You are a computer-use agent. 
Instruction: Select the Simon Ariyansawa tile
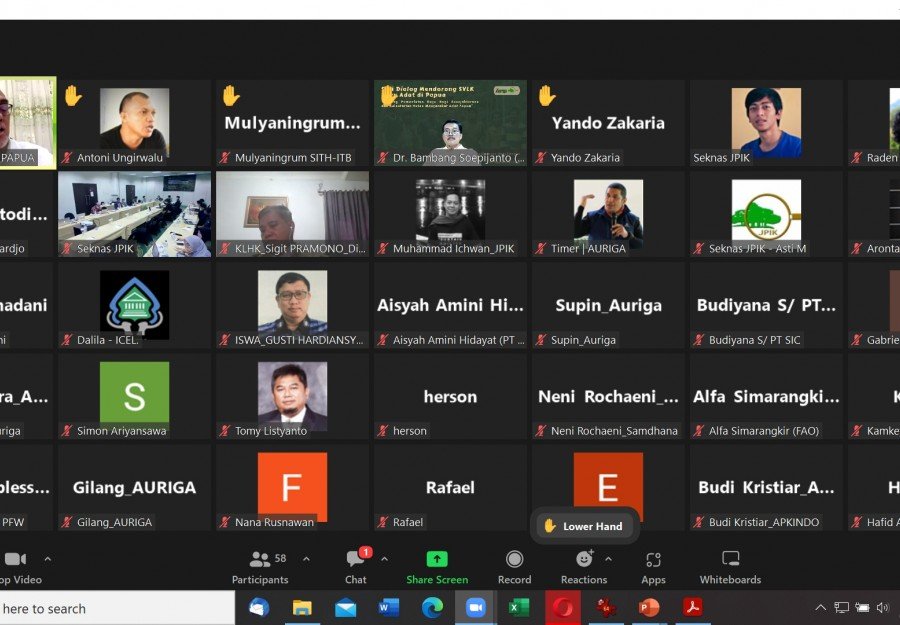click(134, 397)
